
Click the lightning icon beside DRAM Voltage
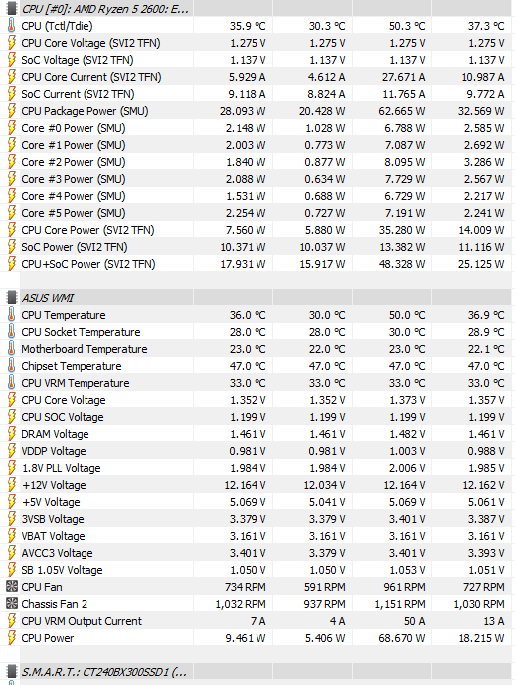tap(11, 434)
